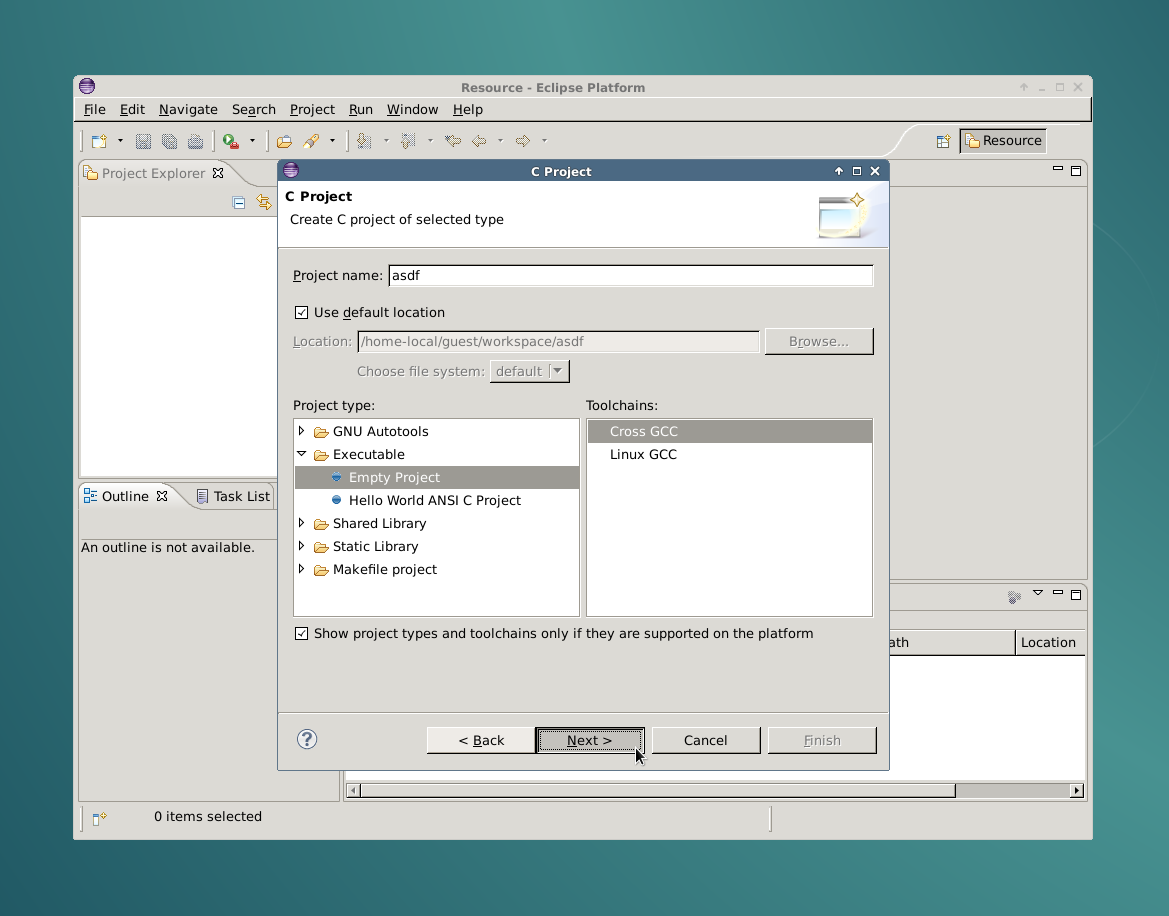This screenshot has width=1169, height=916.
Task: Click the External Tools run icon
Action: (231, 141)
